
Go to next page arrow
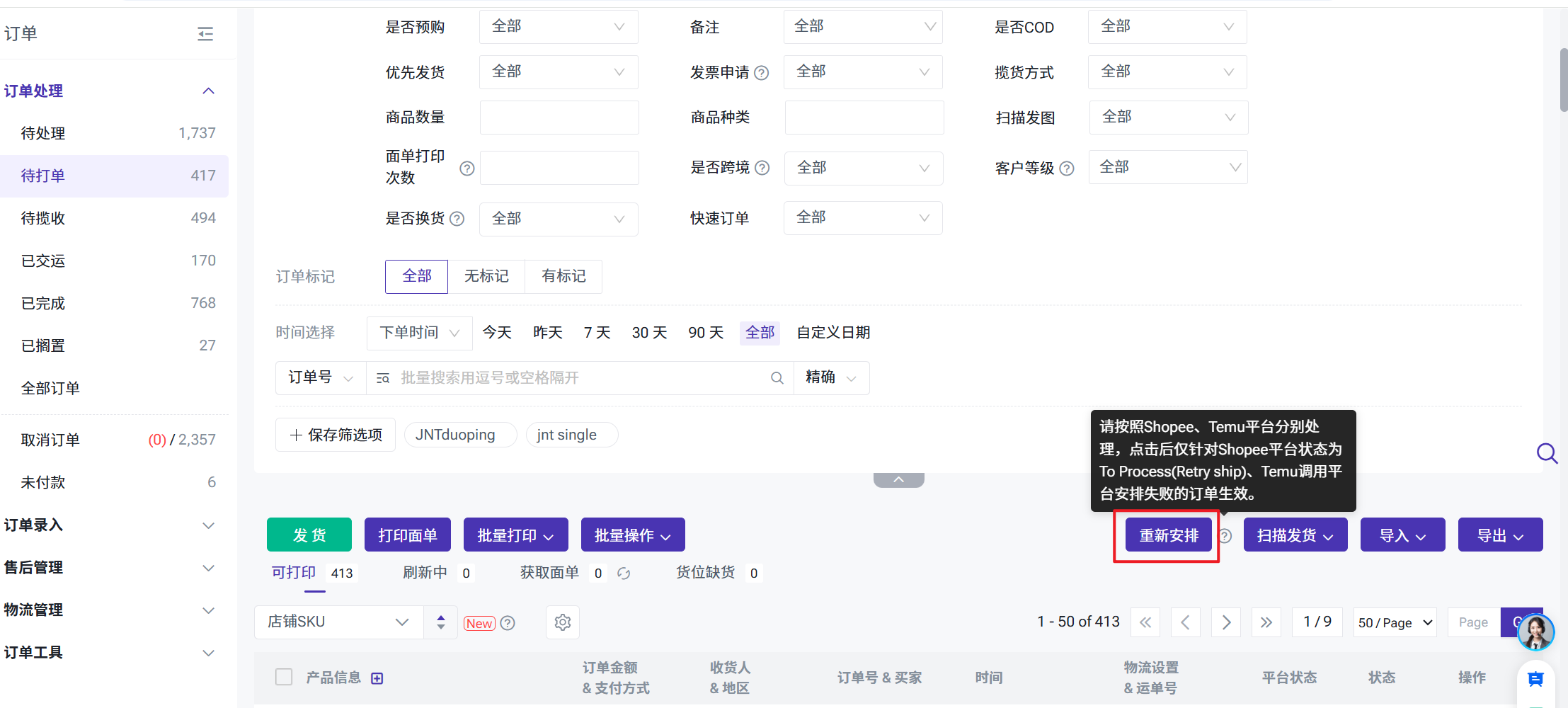(1226, 622)
